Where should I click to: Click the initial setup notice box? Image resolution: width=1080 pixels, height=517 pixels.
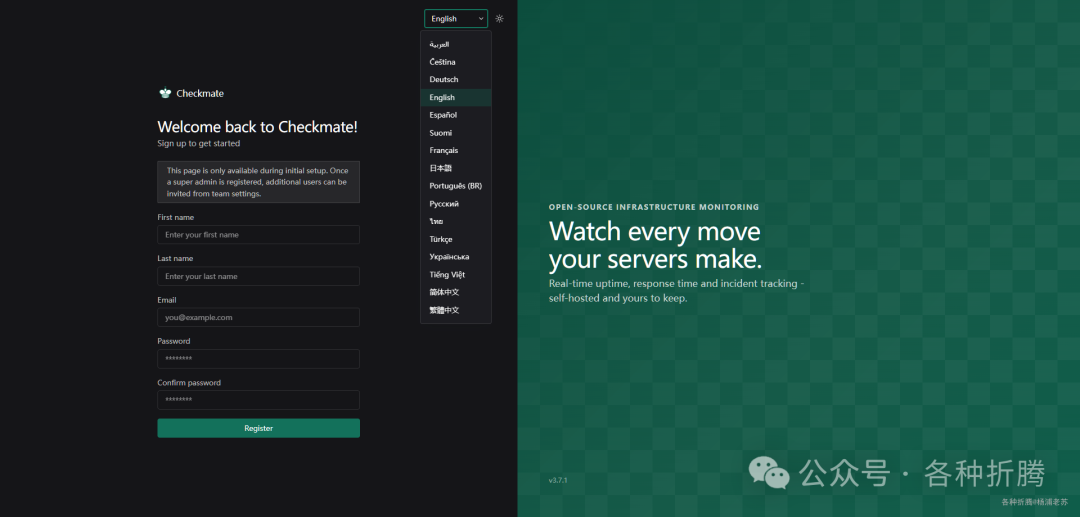258,182
